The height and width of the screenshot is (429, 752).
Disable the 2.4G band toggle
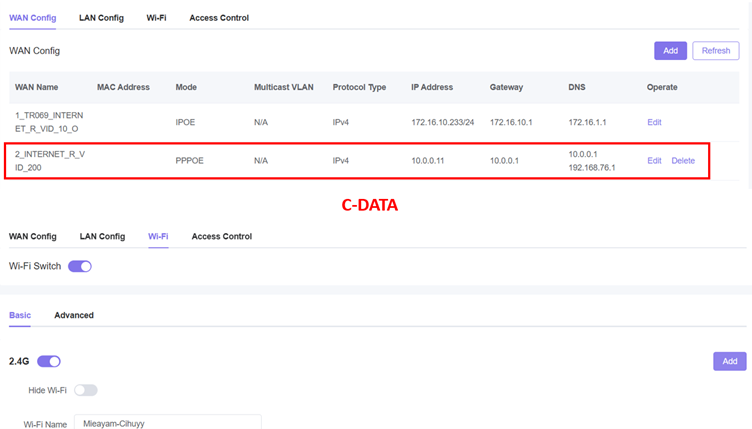click(49, 361)
